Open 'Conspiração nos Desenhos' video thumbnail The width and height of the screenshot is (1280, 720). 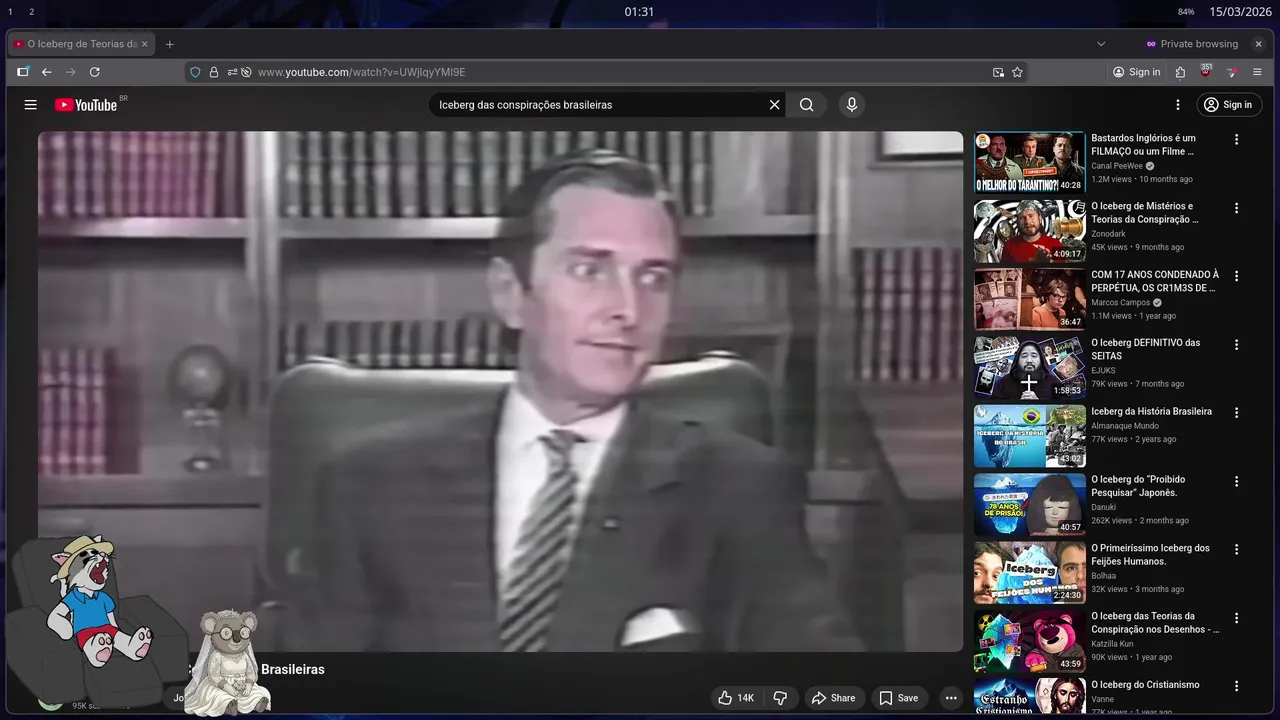coord(1030,641)
